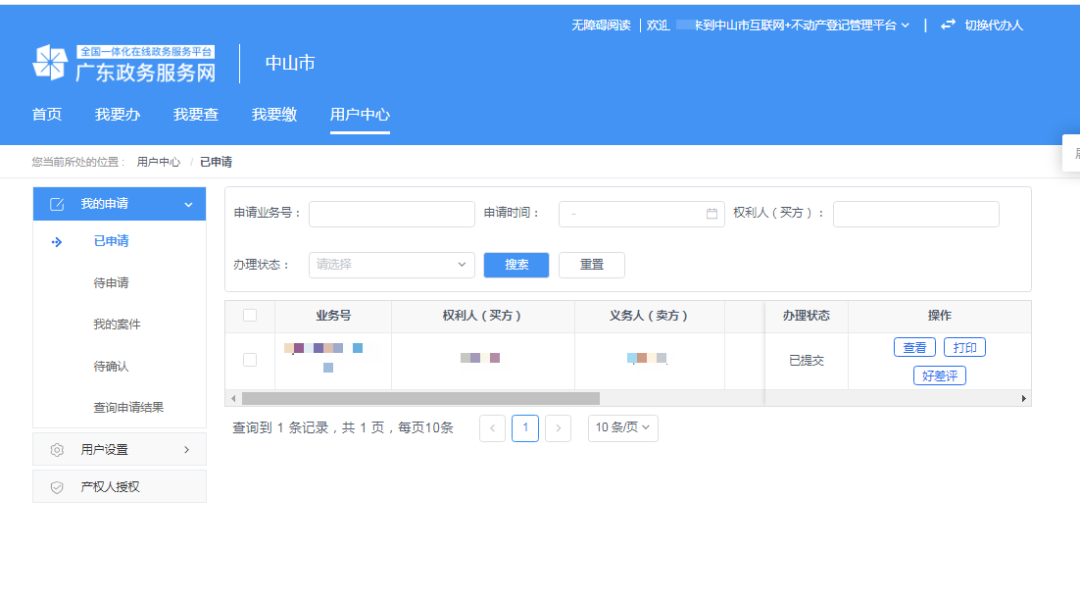Switch to the 用户中心 tab
1080x599 pixels.
[x=359, y=114]
